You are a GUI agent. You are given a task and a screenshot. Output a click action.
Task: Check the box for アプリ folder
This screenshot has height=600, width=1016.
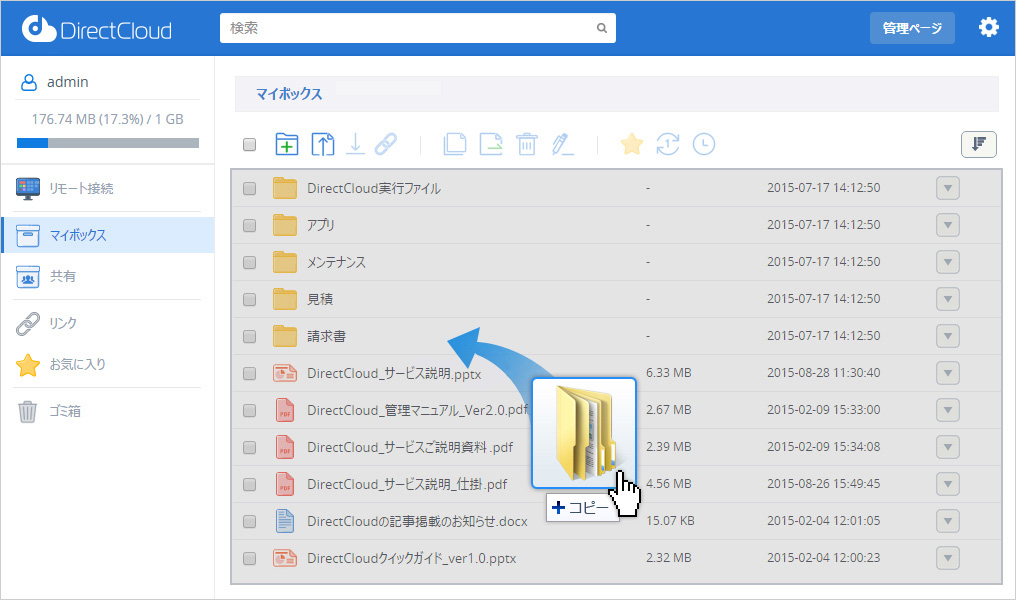click(249, 225)
